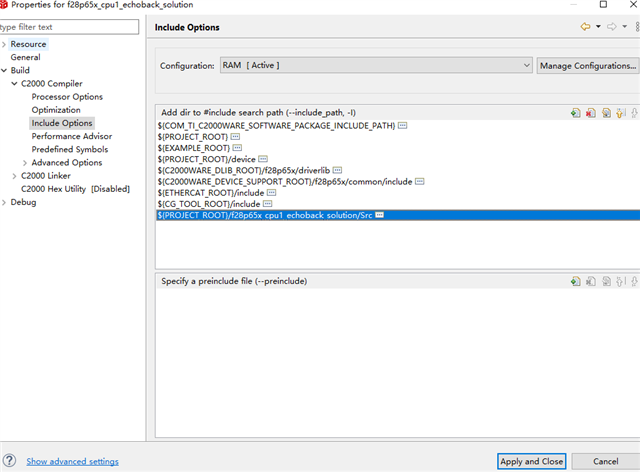Move selected include path up
Viewport: 640px width, 472px height.
click(620, 113)
